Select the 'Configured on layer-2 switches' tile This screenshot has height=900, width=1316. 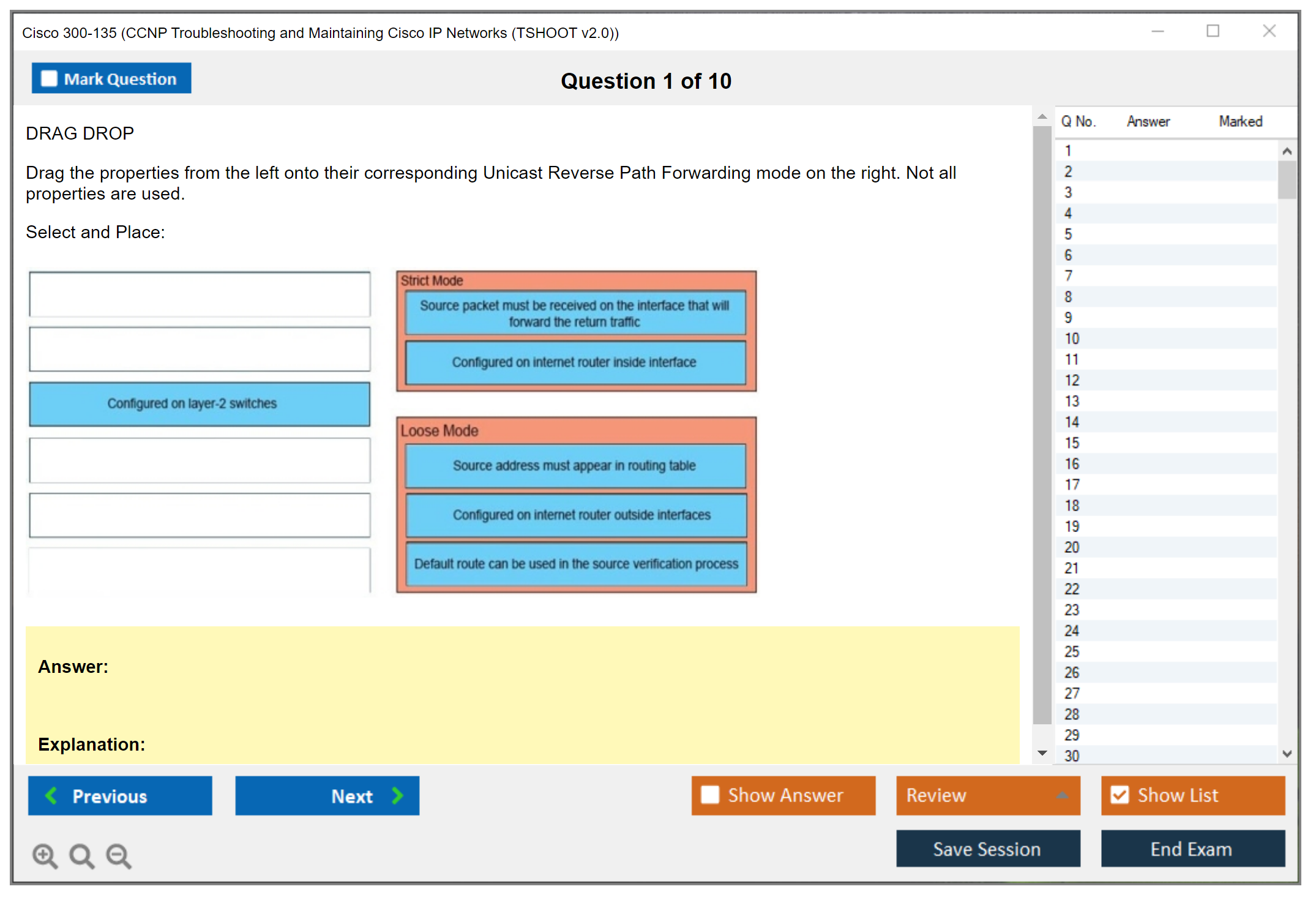click(200, 403)
